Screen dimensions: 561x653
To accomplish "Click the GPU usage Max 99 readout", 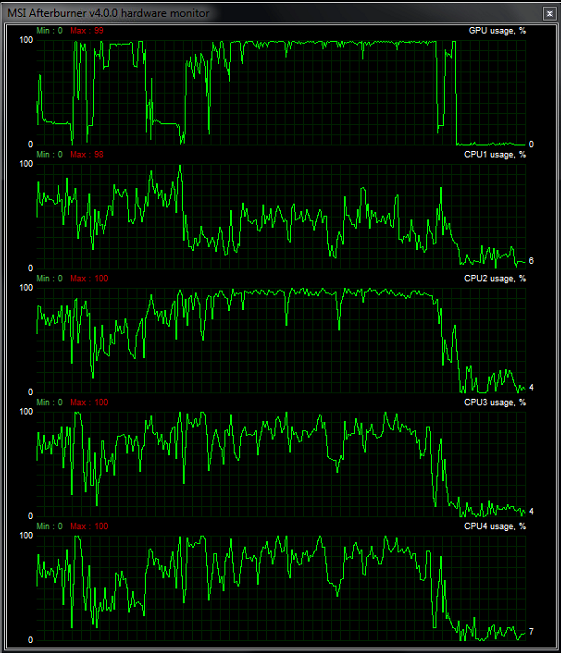I will [87, 31].
